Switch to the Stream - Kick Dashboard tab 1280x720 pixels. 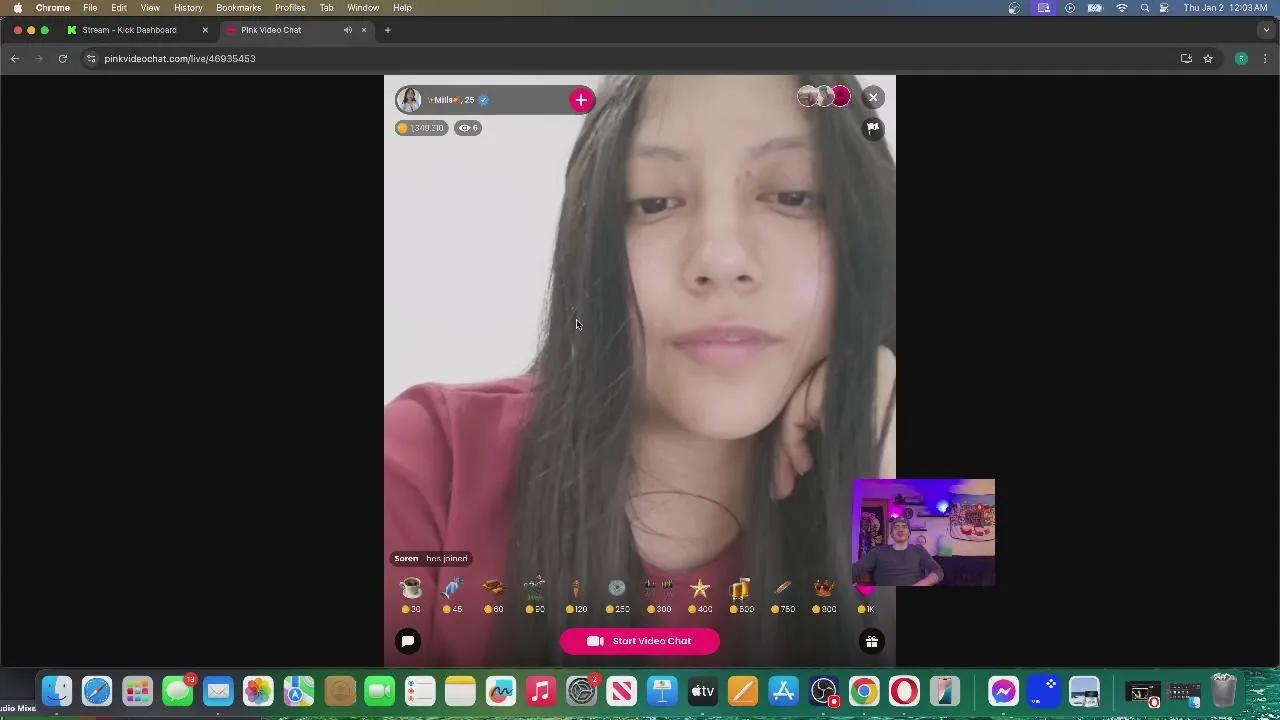[x=129, y=30]
